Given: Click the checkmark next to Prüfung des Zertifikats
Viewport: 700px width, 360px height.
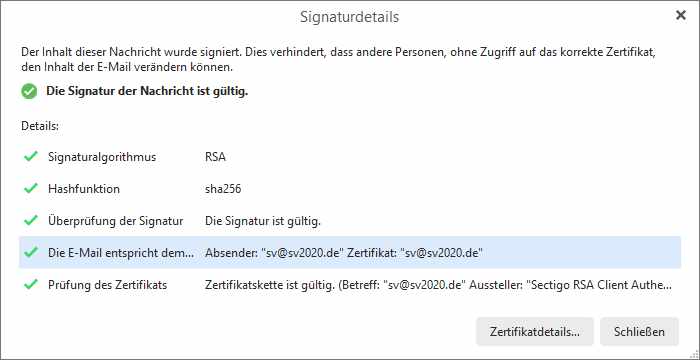Looking at the screenshot, I should [x=30, y=285].
